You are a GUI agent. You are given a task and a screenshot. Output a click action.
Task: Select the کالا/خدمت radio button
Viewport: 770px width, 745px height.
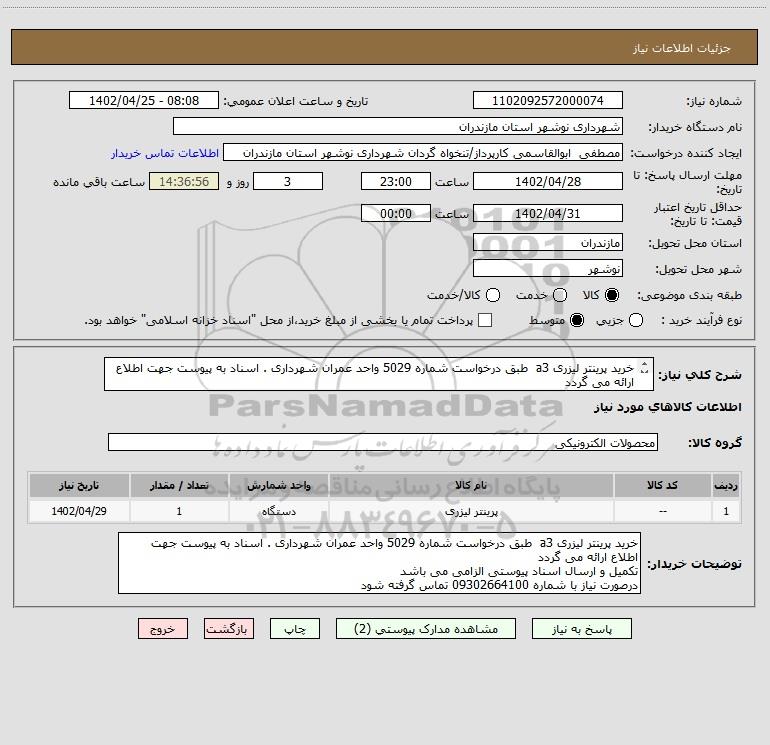coord(493,295)
